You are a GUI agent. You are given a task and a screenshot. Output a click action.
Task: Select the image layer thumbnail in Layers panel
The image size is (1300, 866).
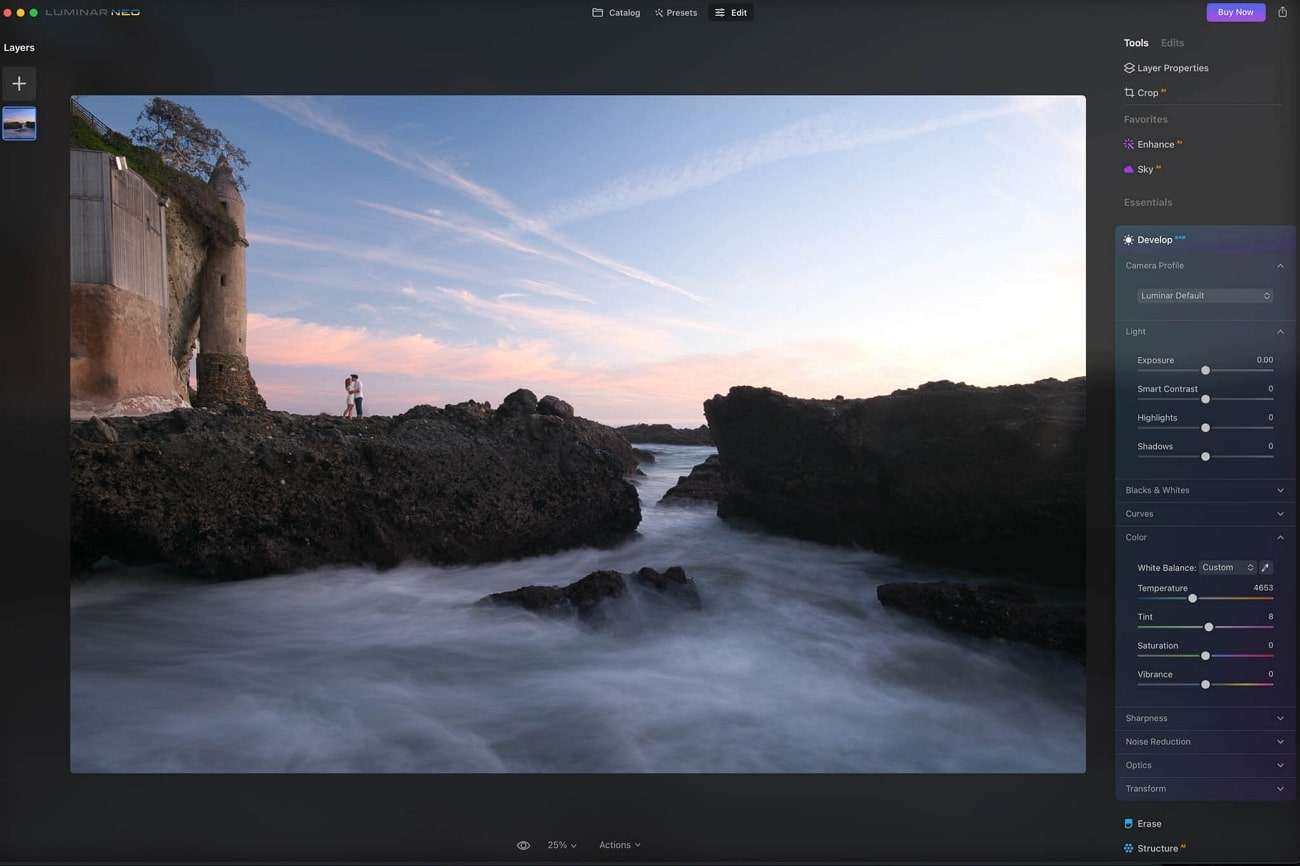point(18,123)
